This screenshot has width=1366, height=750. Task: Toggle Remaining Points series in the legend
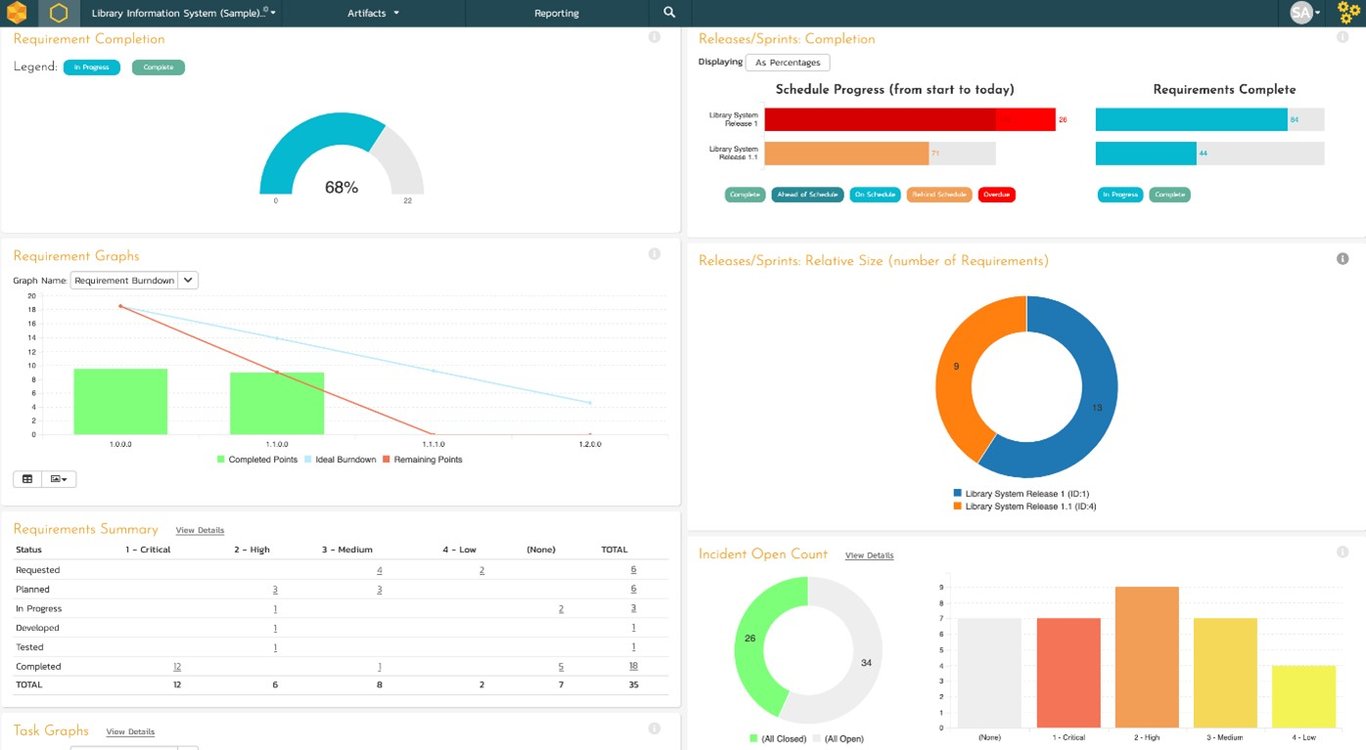pyautogui.click(x=422, y=460)
